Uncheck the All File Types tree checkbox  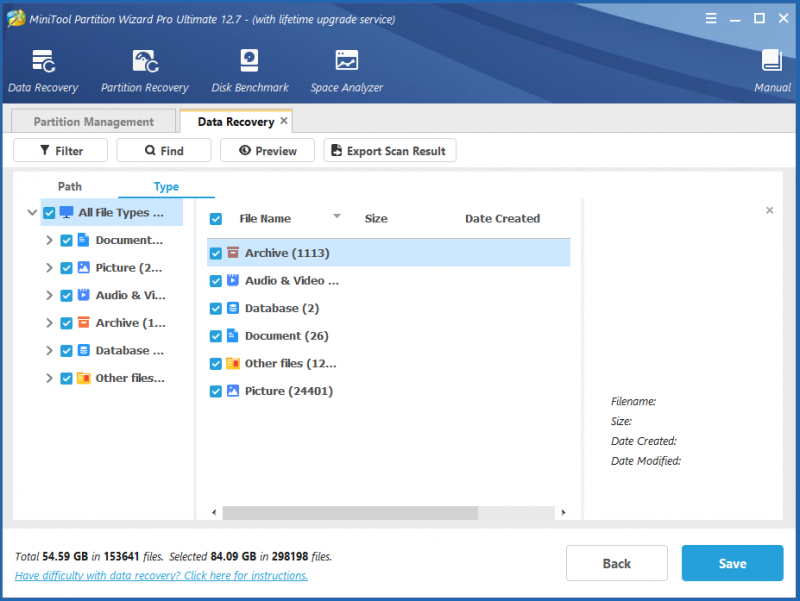[x=49, y=212]
